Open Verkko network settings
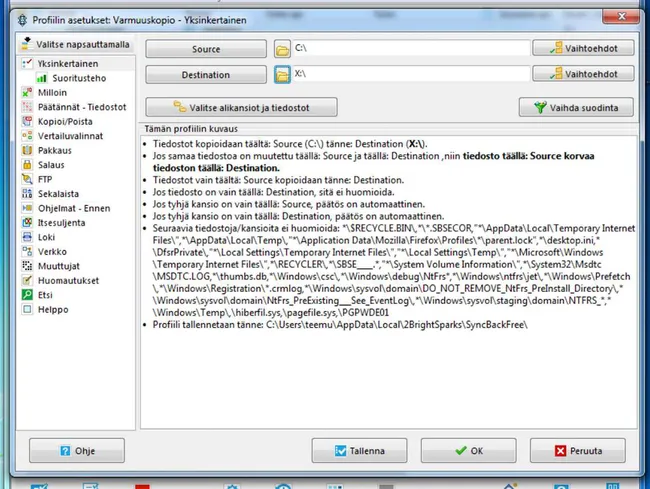The height and width of the screenshot is (489, 650). [52, 252]
